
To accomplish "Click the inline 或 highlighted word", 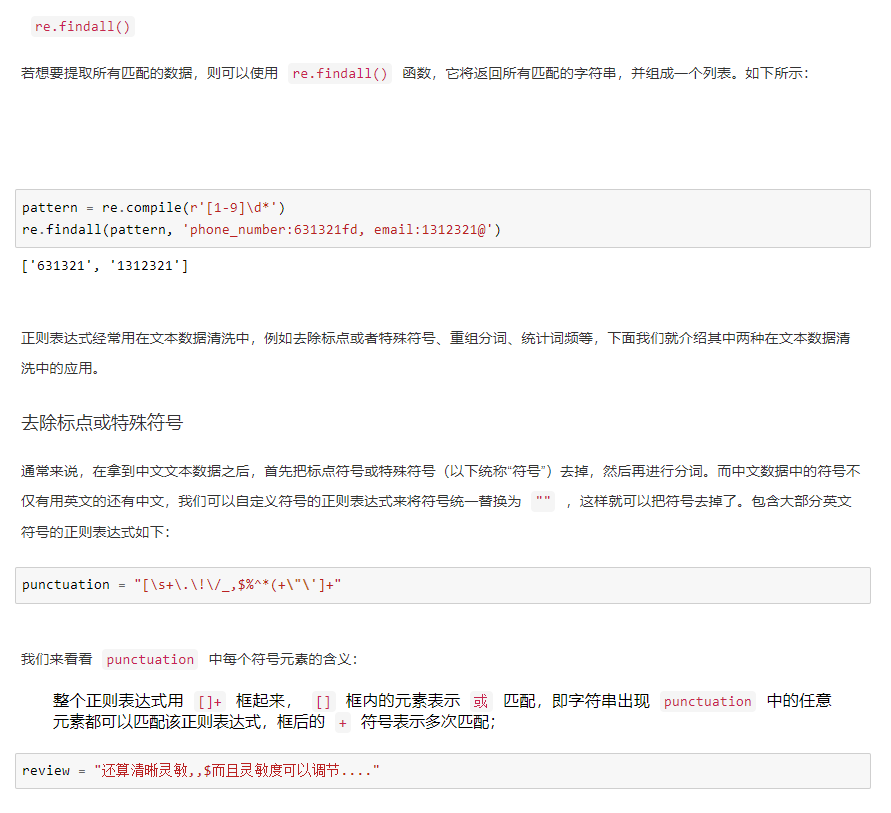I will [481, 702].
